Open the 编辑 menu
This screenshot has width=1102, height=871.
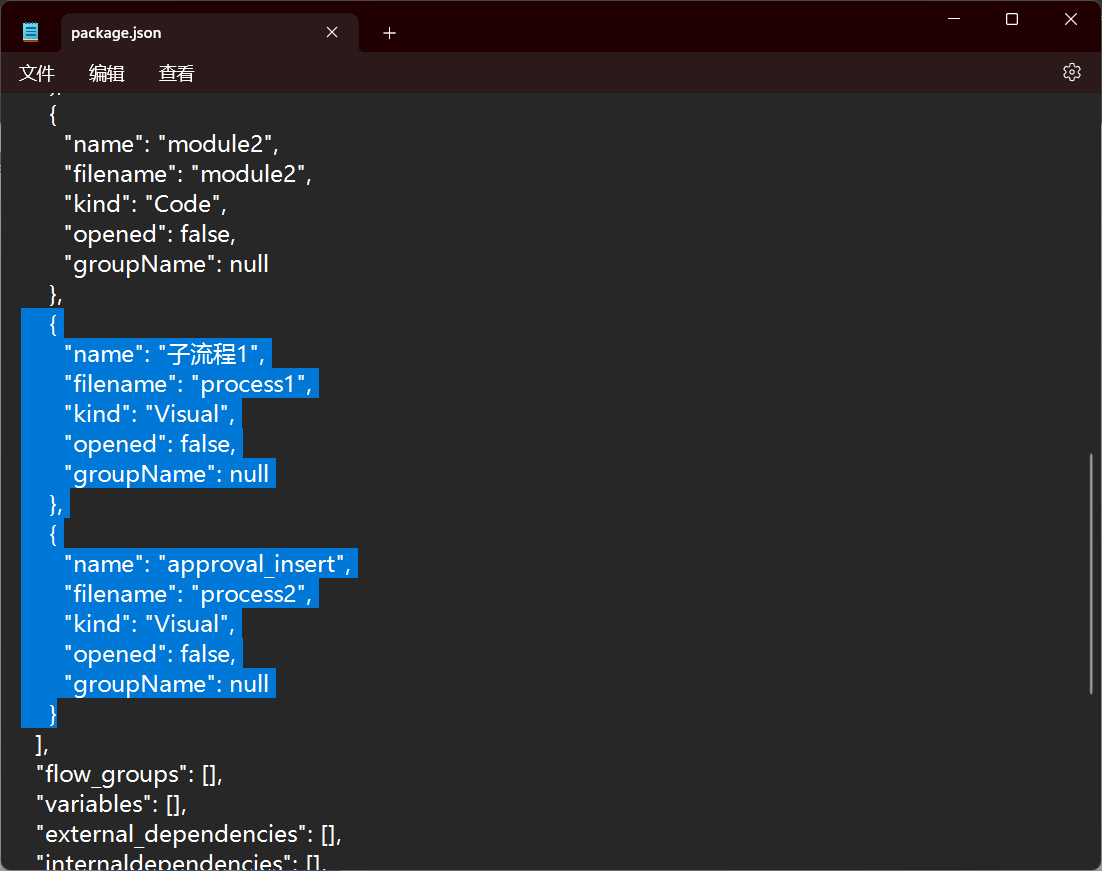click(107, 73)
